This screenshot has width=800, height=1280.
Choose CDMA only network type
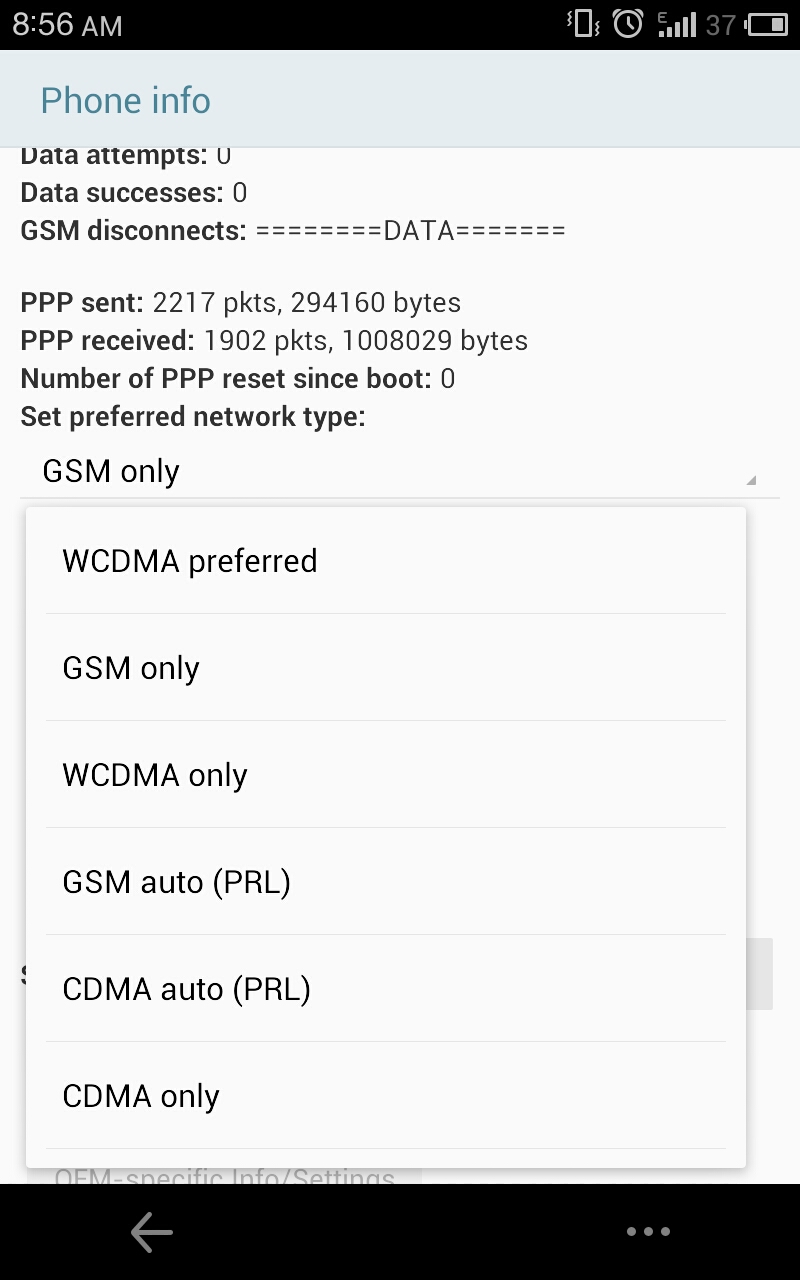(385, 1096)
